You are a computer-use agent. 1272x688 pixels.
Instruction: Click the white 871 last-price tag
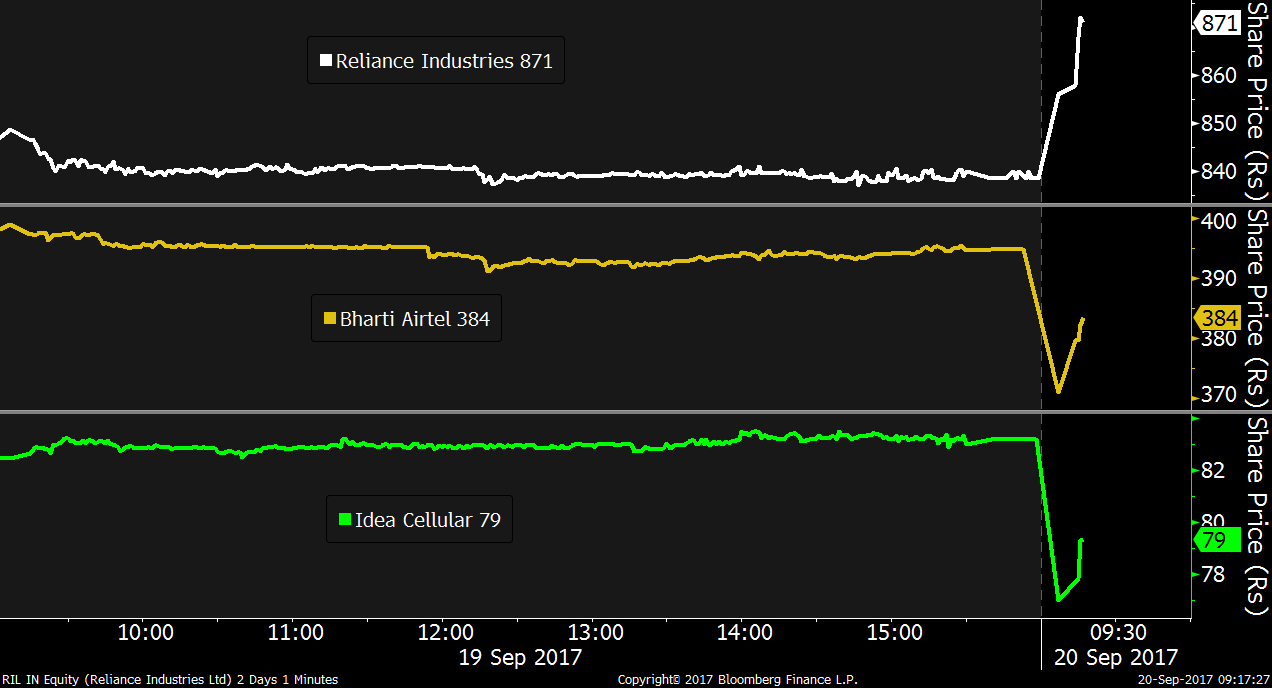click(x=1219, y=23)
